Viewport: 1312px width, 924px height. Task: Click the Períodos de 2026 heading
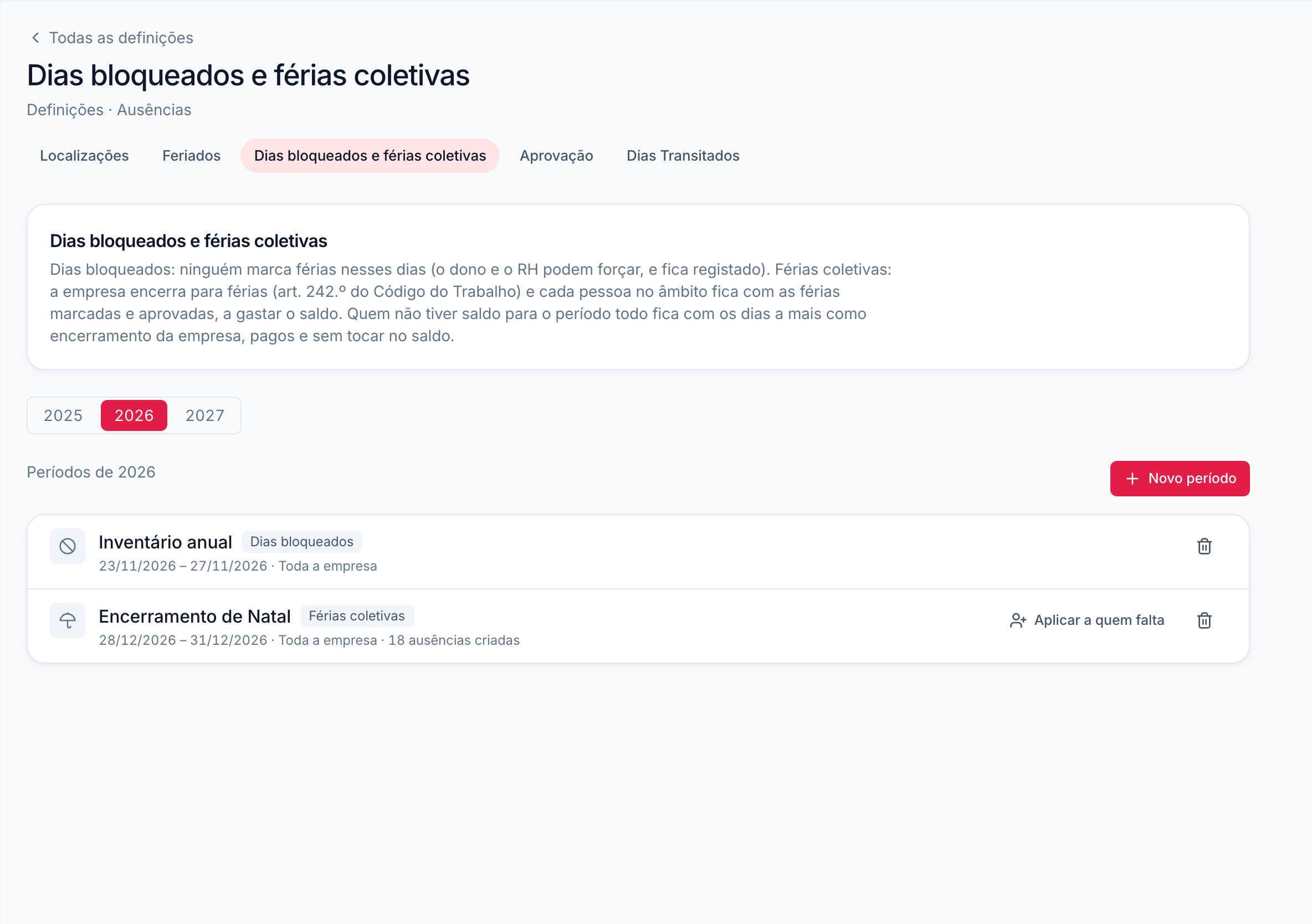tap(91, 473)
